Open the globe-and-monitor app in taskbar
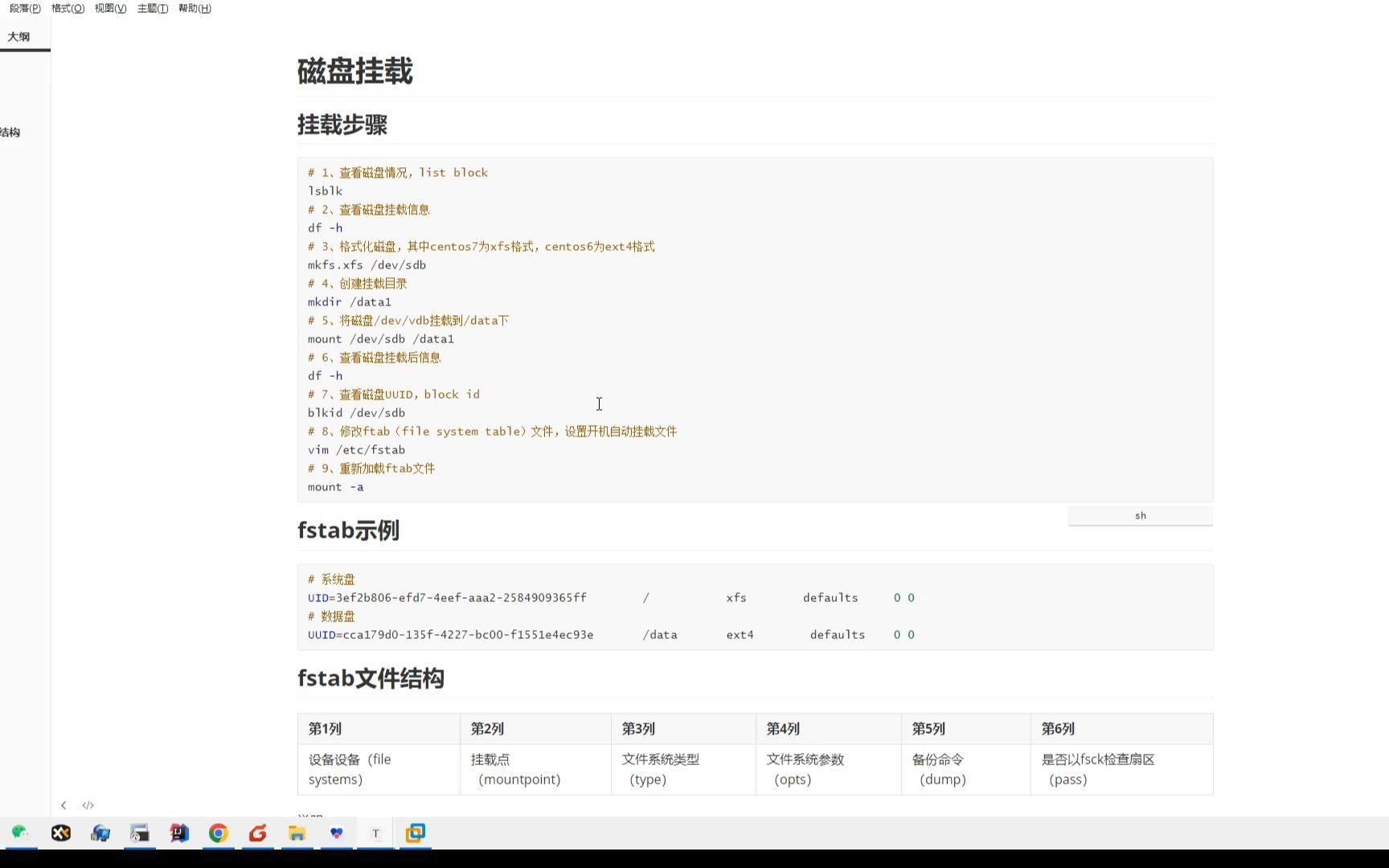1389x868 pixels. point(100,833)
